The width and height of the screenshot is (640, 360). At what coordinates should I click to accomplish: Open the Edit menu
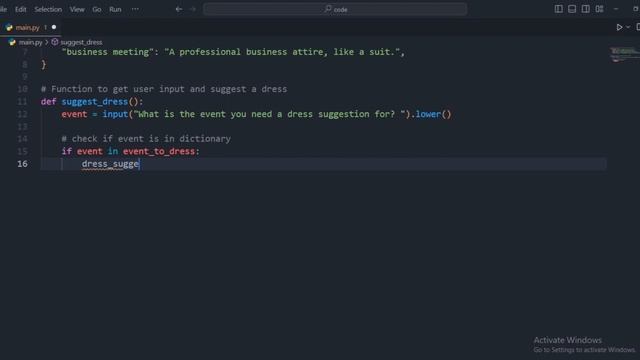coord(20,9)
